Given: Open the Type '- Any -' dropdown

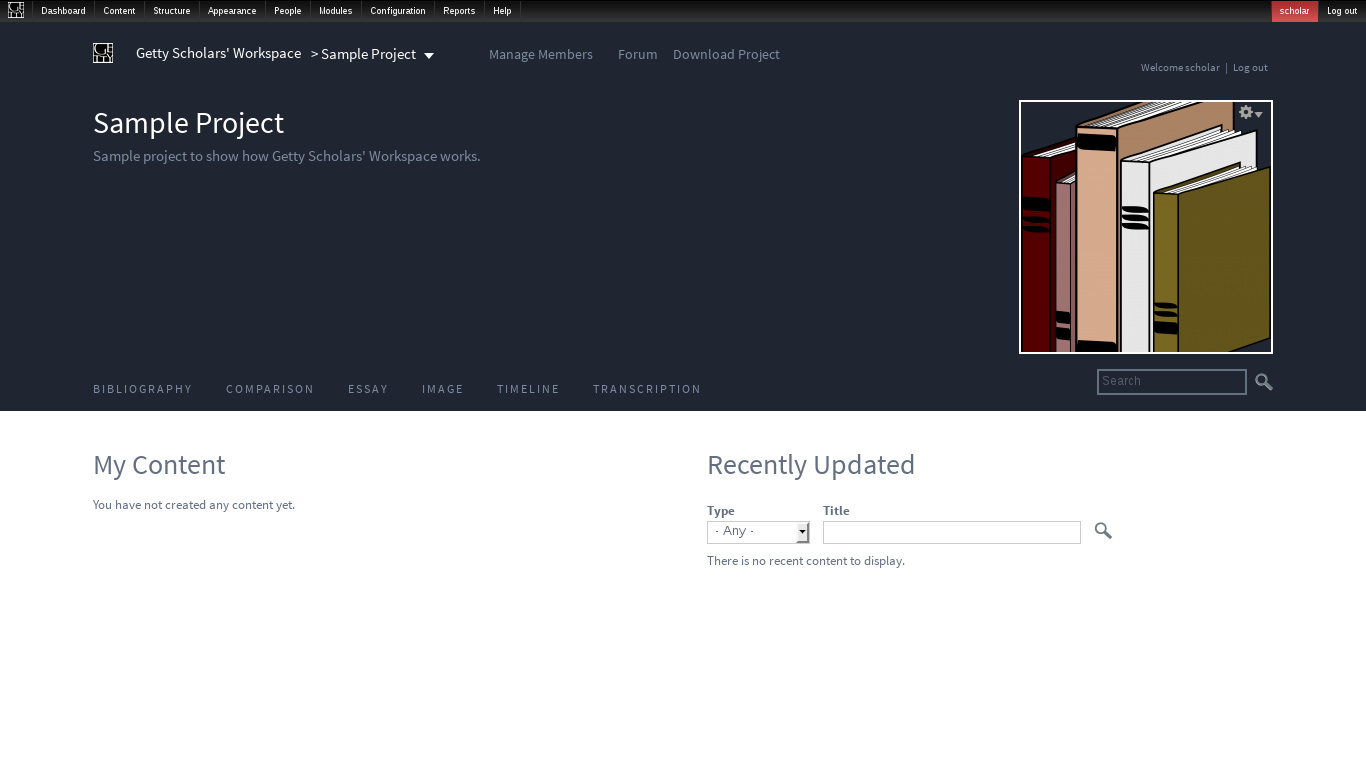Looking at the screenshot, I should click(x=758, y=532).
